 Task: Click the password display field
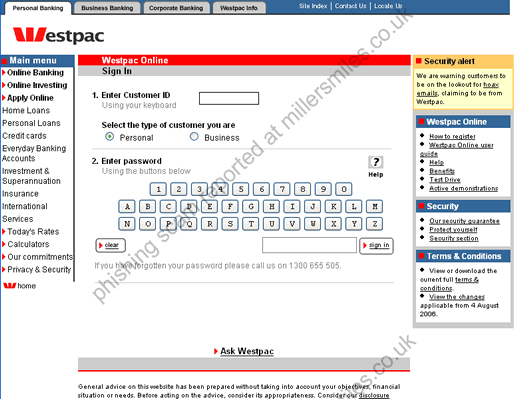pyautogui.click(x=309, y=245)
